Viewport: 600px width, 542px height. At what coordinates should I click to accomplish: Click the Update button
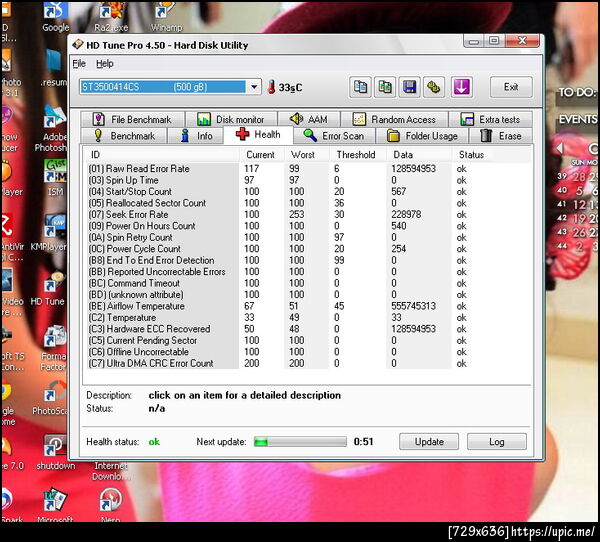coord(429,442)
